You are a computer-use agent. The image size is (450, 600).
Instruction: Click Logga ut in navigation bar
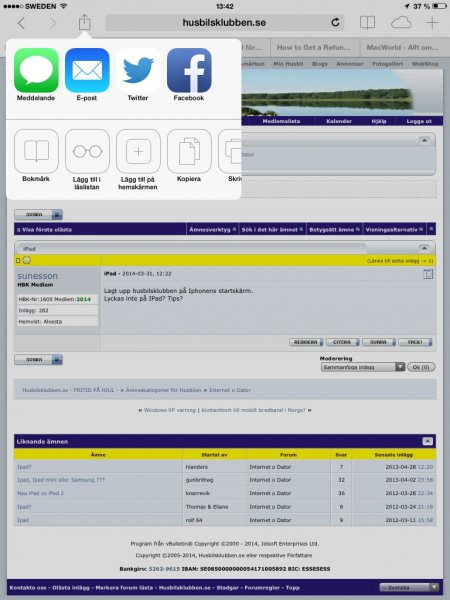click(419, 121)
